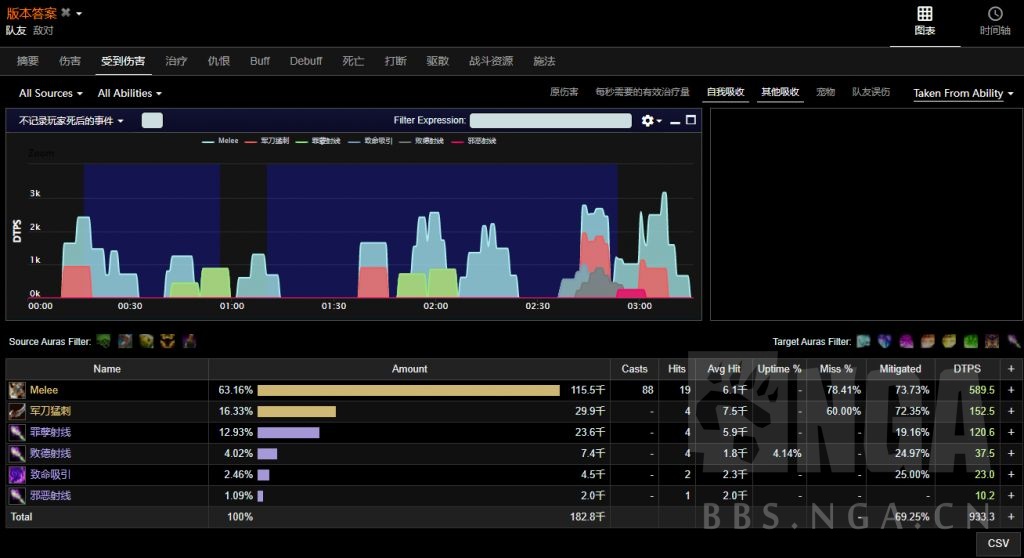Click the blue shield target aura icon
Screen dimensions: 1024x558
click(x=885, y=341)
